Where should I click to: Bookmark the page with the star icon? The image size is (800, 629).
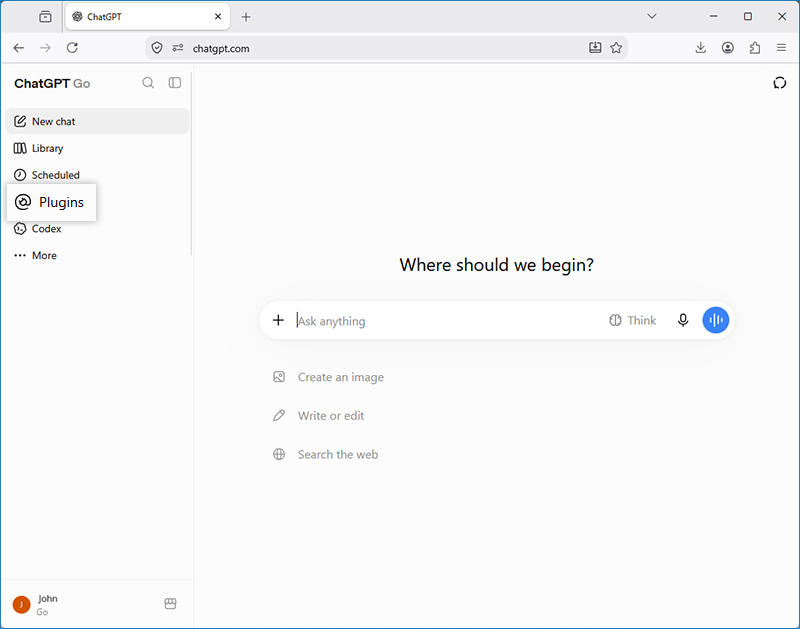click(616, 48)
